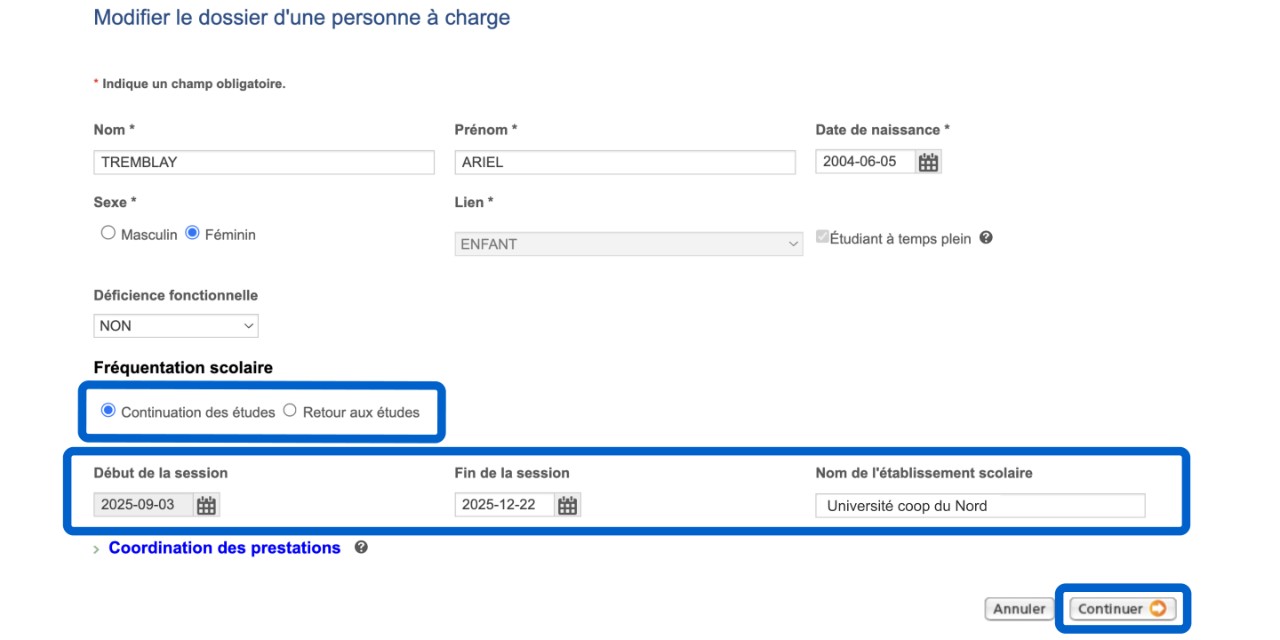
Task: Open the Fin de la session calendar icon
Action: (567, 505)
